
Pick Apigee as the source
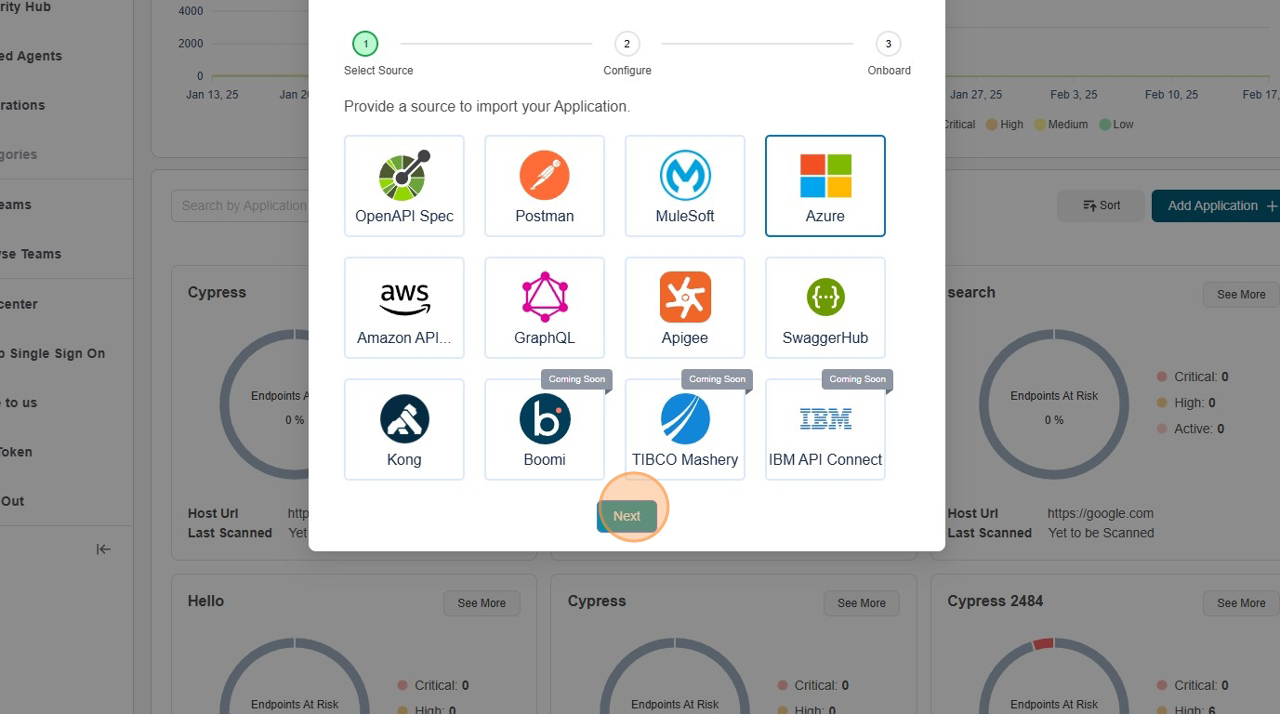684,308
